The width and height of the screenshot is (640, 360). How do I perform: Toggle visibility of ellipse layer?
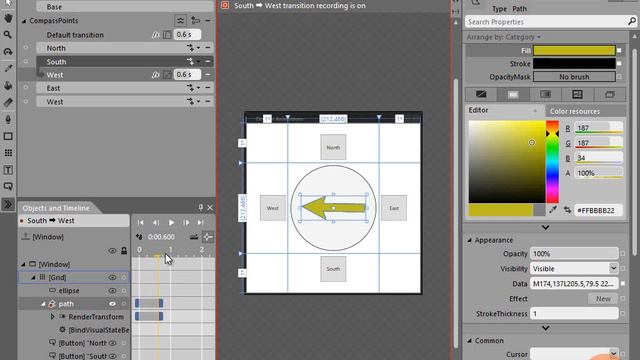point(112,291)
